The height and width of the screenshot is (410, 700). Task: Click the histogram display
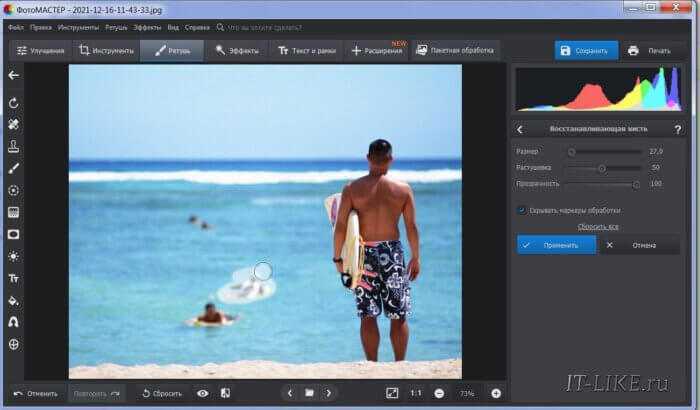pos(599,88)
